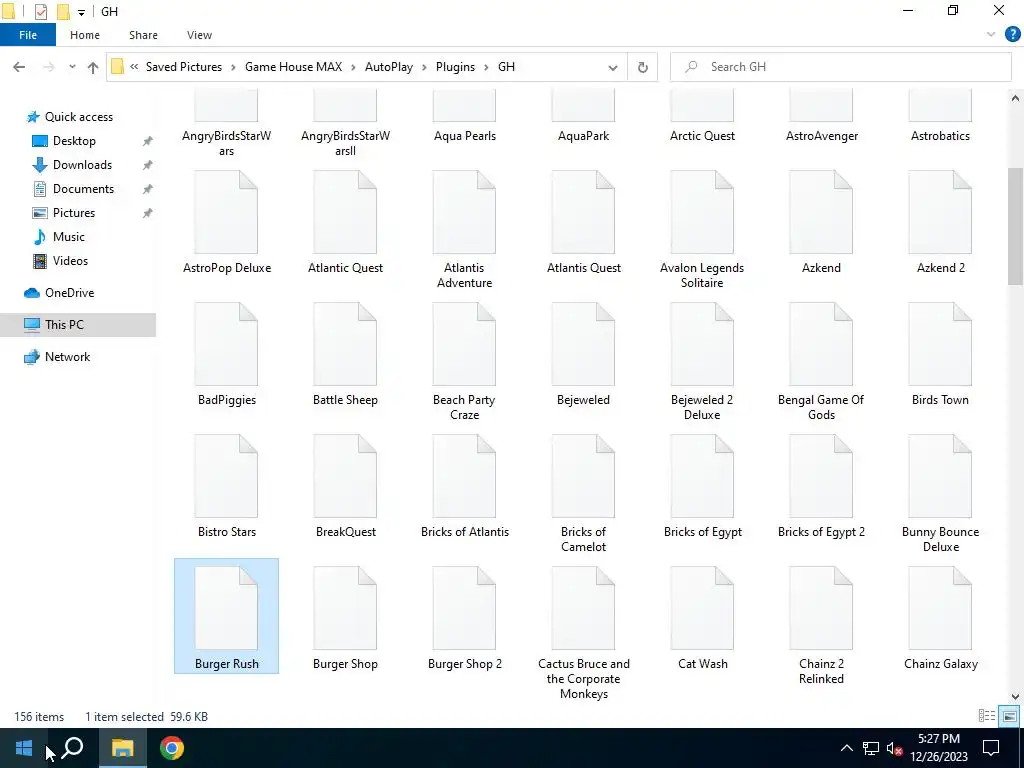
Task: Customize Quick Access Toolbar dropdown
Action: (81, 12)
